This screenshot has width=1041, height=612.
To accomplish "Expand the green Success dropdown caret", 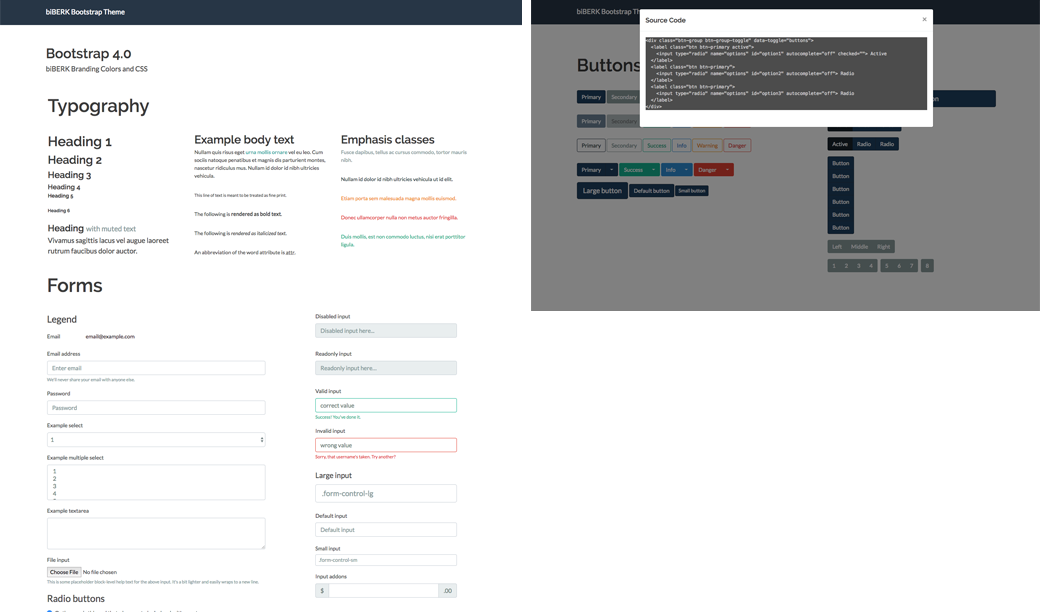I will pyautogui.click(x=652, y=170).
